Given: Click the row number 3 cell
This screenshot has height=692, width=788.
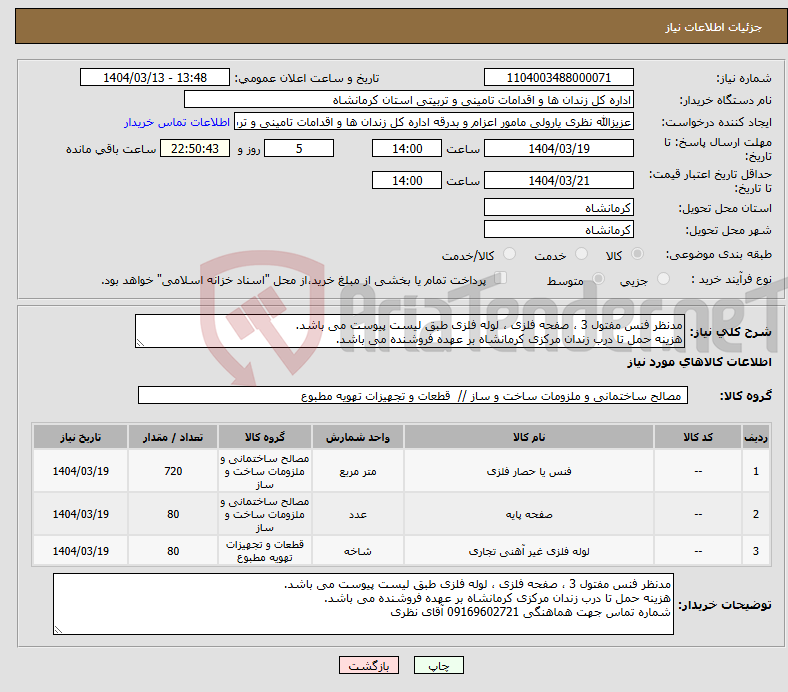Looking at the screenshot, I should click(755, 551).
